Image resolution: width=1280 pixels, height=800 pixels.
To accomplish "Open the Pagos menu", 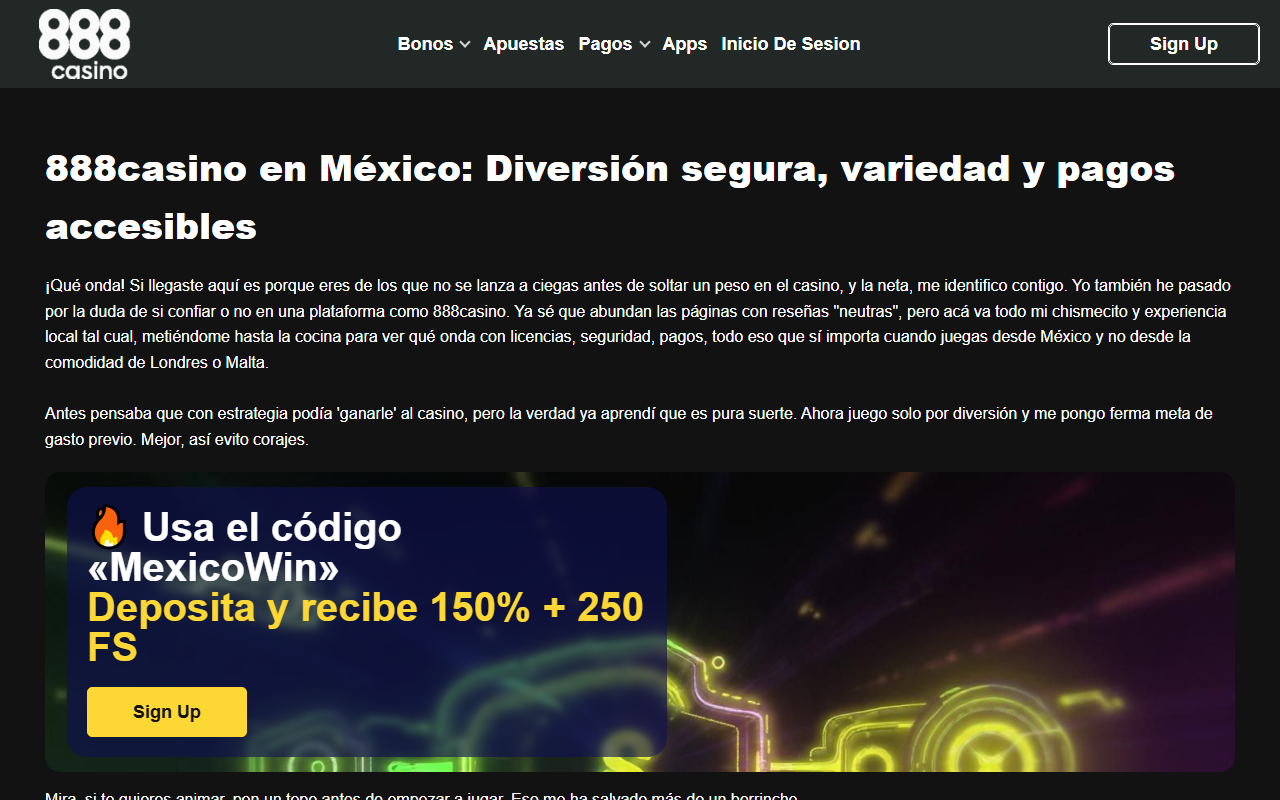I will 605,44.
